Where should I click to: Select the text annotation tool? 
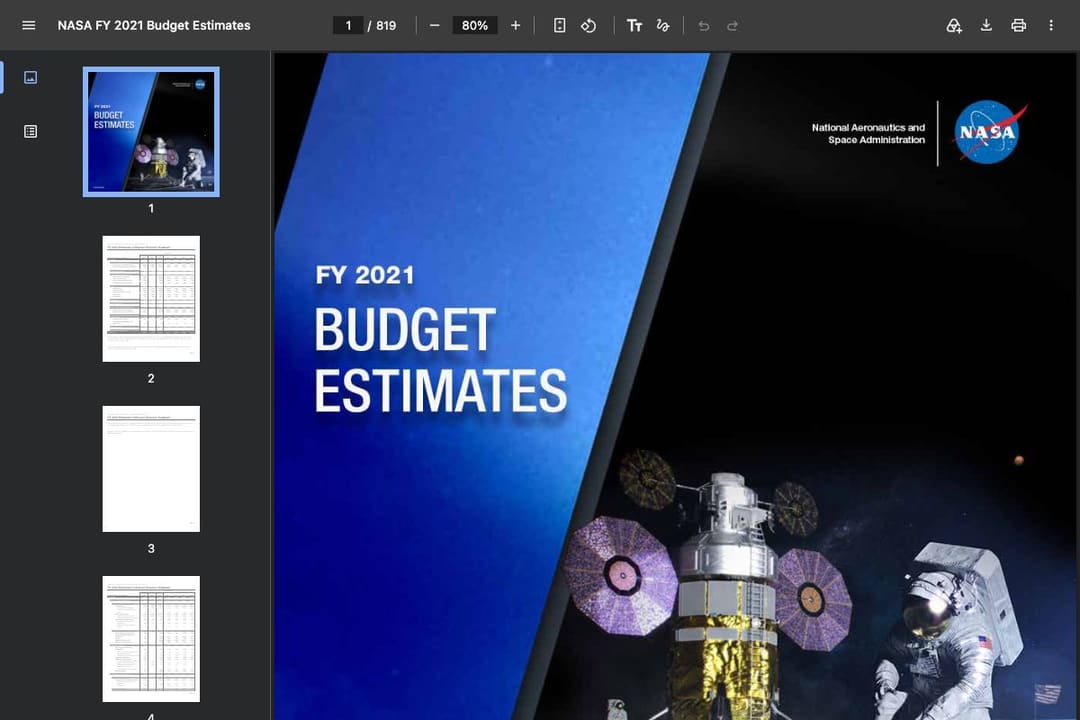point(634,25)
